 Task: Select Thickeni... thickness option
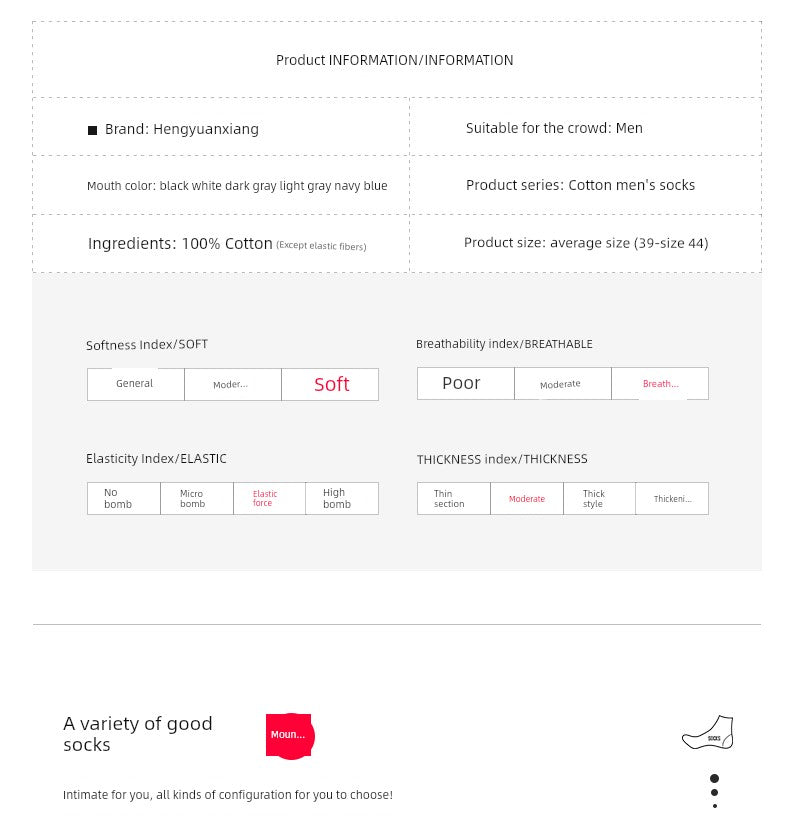coord(672,498)
